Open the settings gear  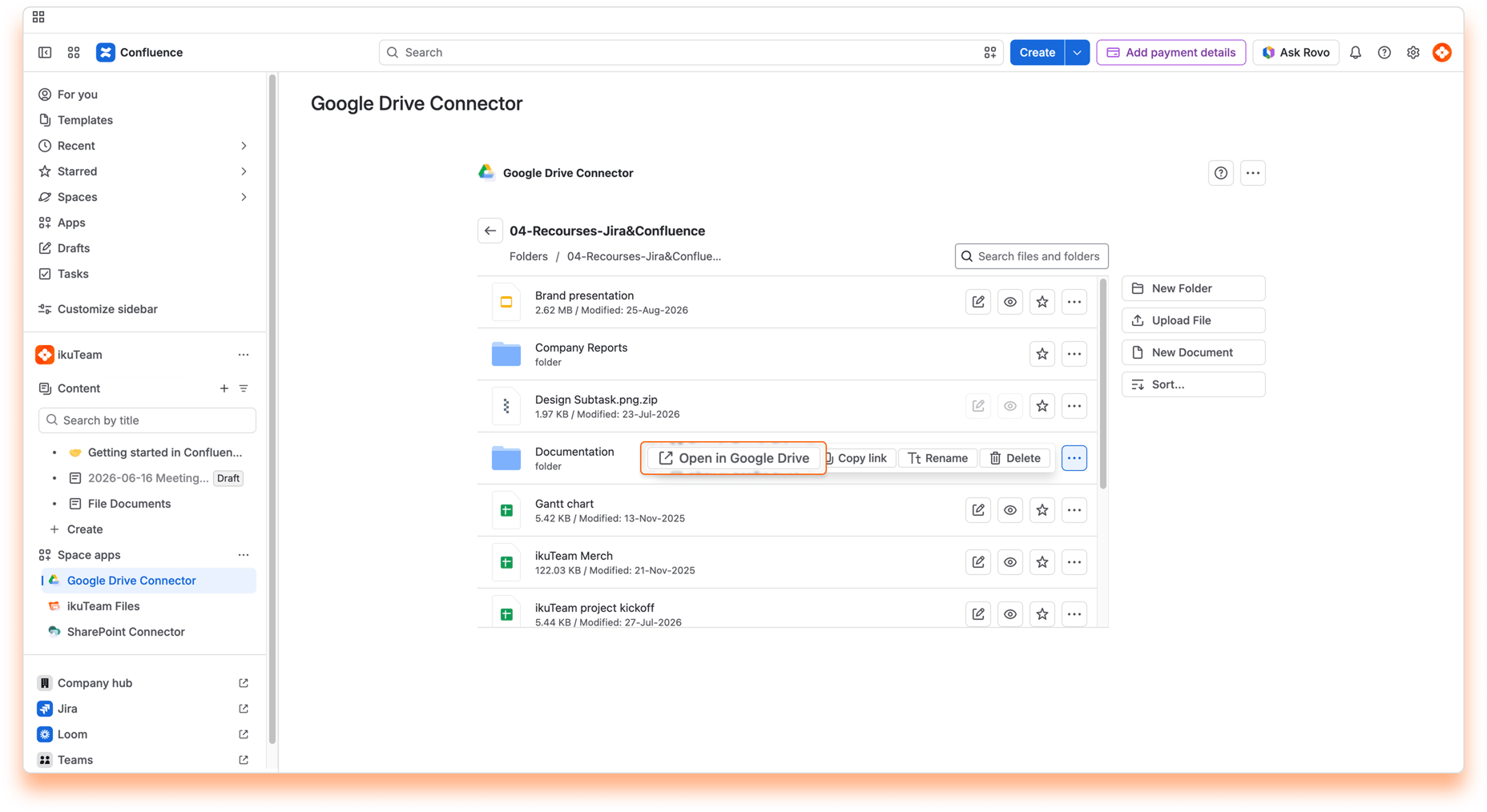1413,52
